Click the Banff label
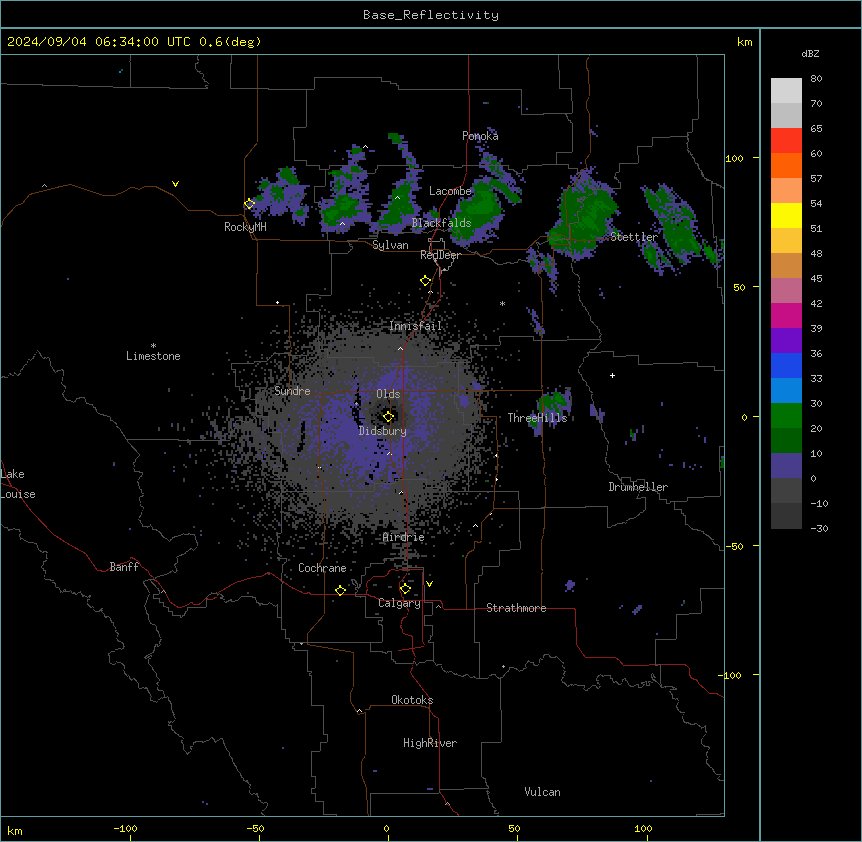The image size is (862, 842). pyautogui.click(x=124, y=567)
